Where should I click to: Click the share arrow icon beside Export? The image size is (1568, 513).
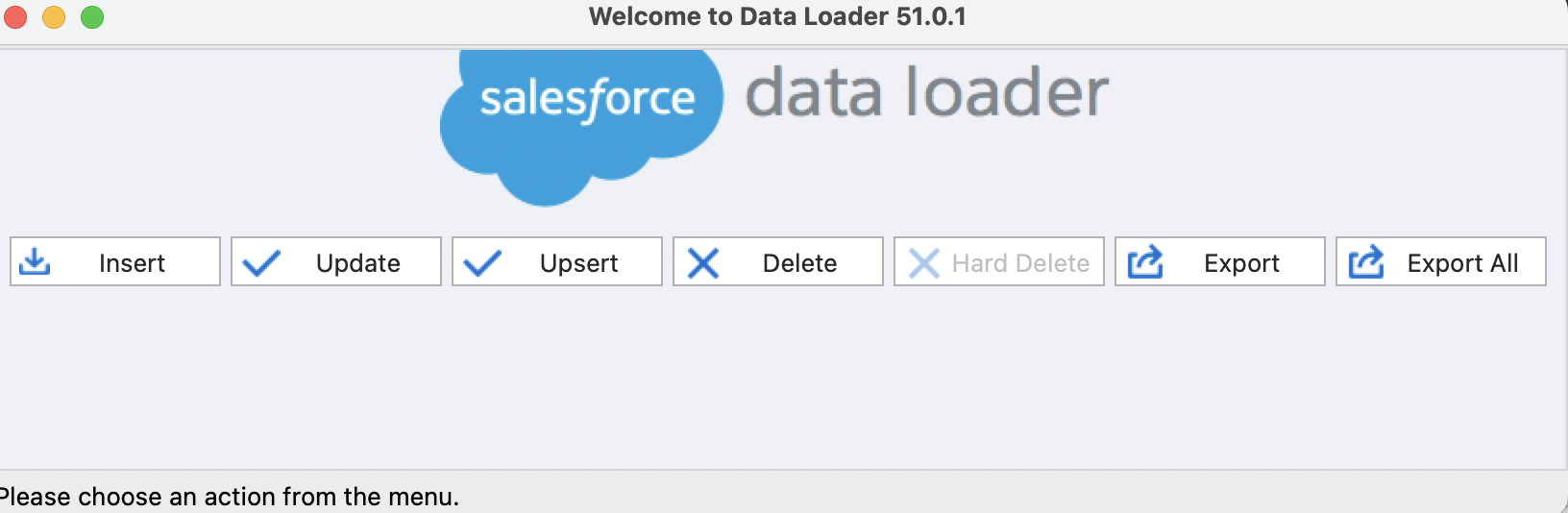coord(1145,261)
